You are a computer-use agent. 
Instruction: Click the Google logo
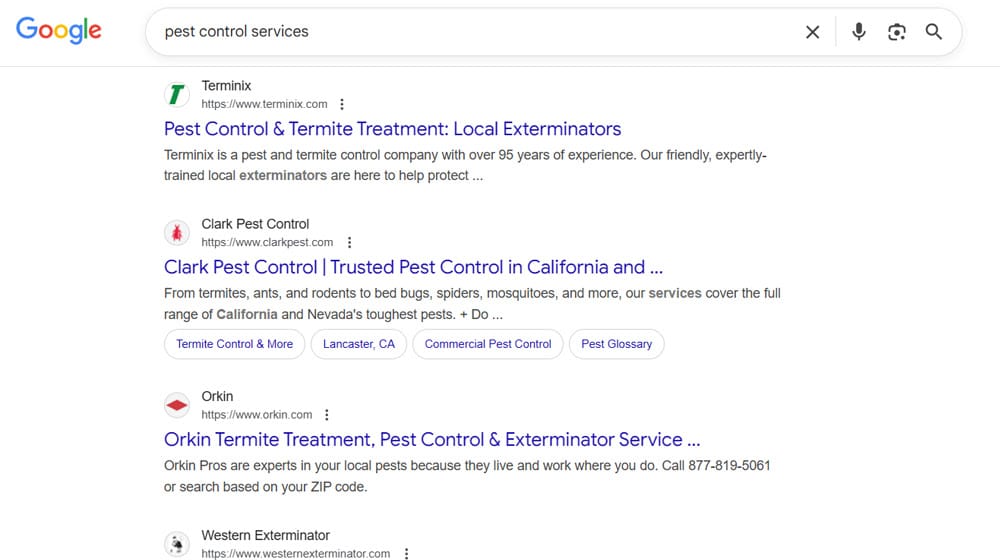click(x=58, y=30)
